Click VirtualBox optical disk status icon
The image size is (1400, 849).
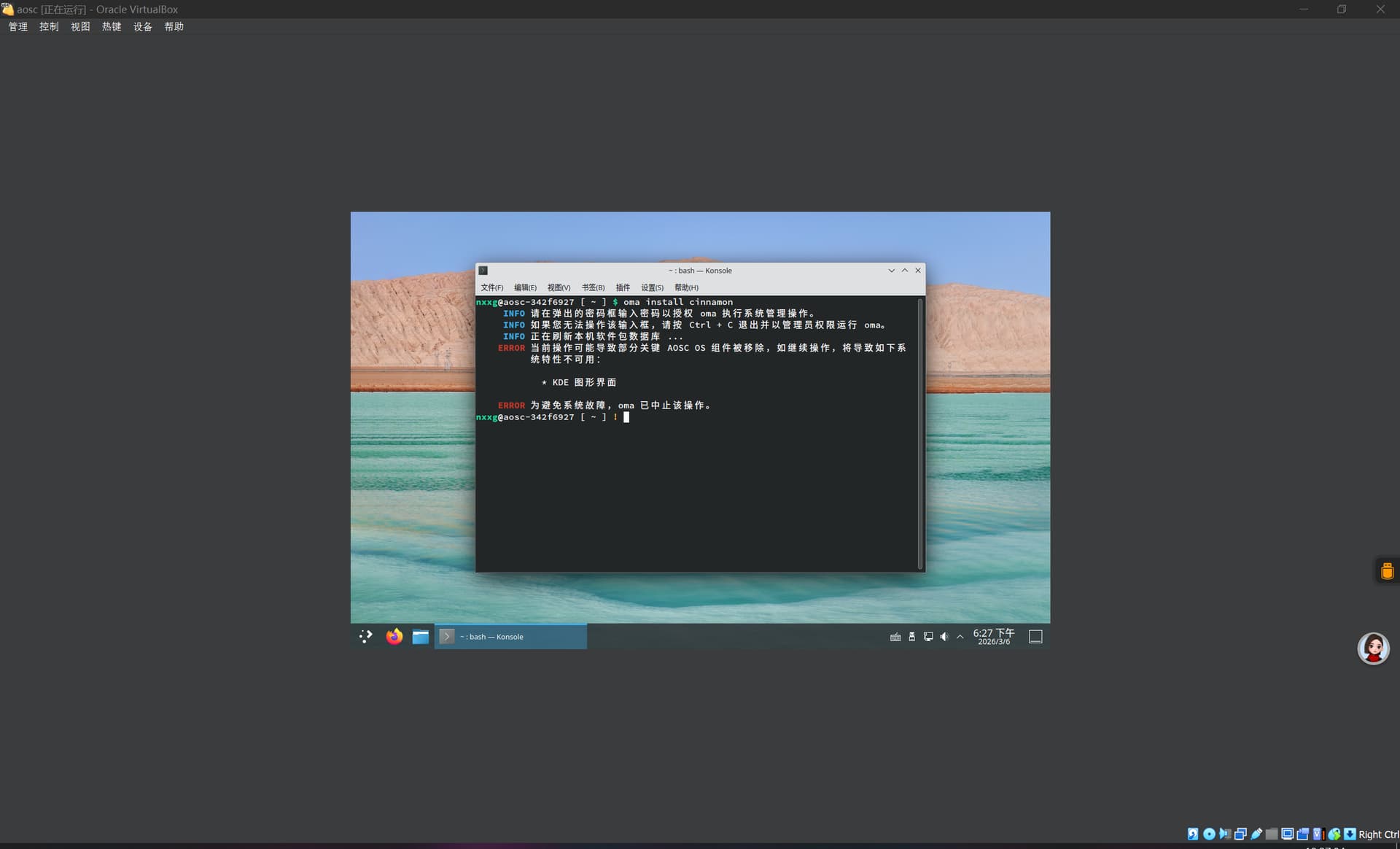pos(1209,834)
